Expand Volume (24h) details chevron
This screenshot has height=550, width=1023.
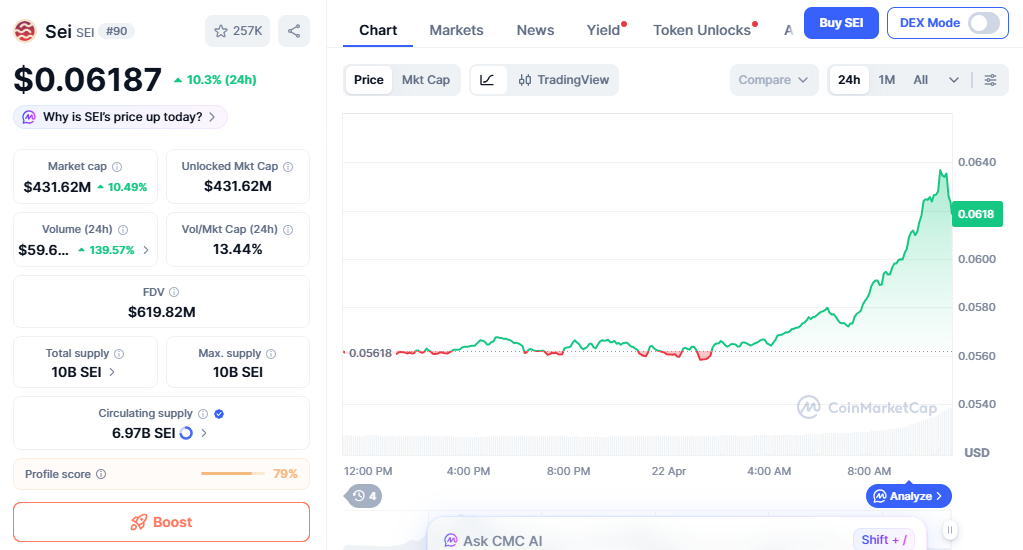click(x=146, y=250)
